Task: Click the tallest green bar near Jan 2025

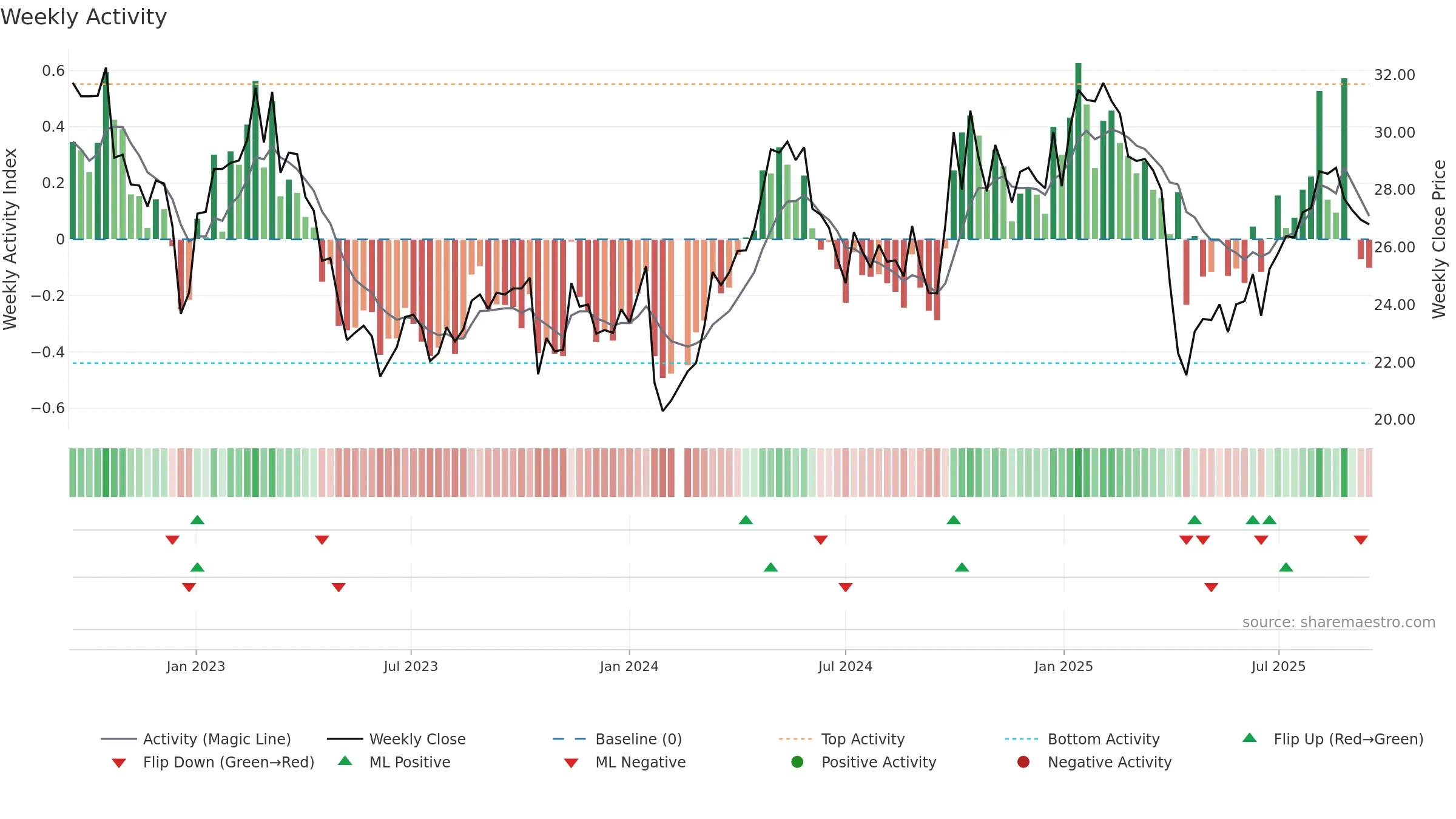Action: (1078, 151)
